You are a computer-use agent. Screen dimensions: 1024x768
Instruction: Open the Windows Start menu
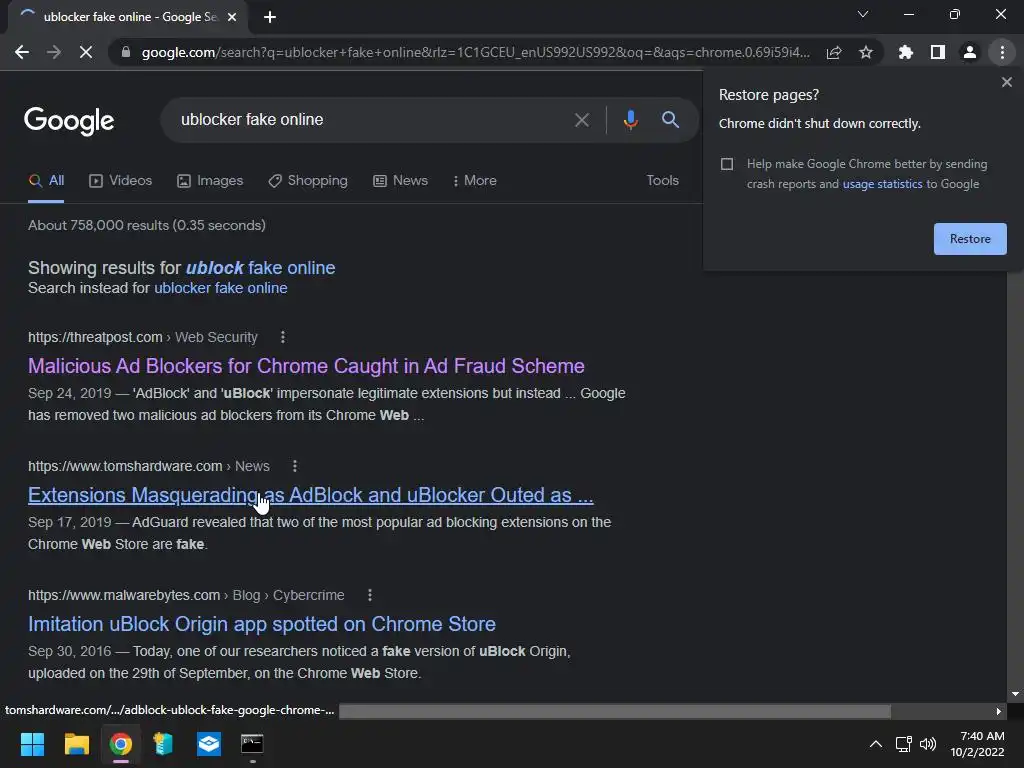pyautogui.click(x=32, y=744)
